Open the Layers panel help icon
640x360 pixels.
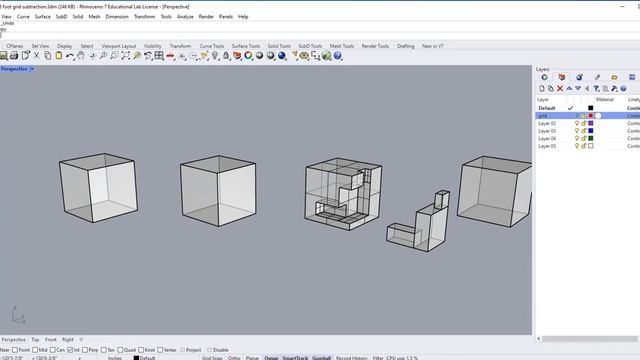pyautogui.click(x=623, y=89)
